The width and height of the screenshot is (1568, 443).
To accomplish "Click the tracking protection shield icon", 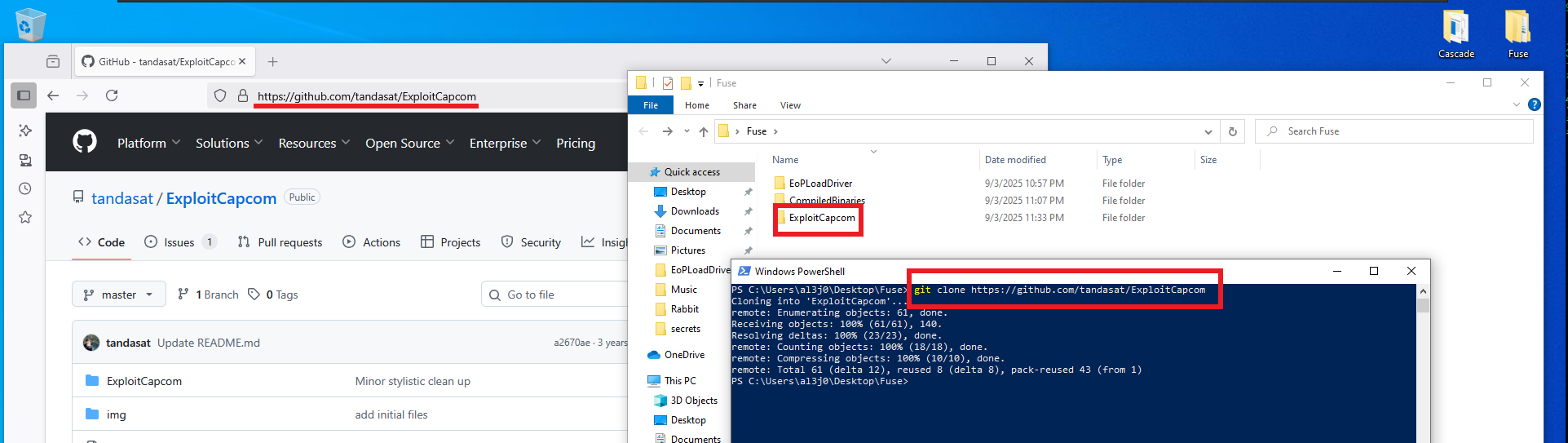I will (220, 95).
